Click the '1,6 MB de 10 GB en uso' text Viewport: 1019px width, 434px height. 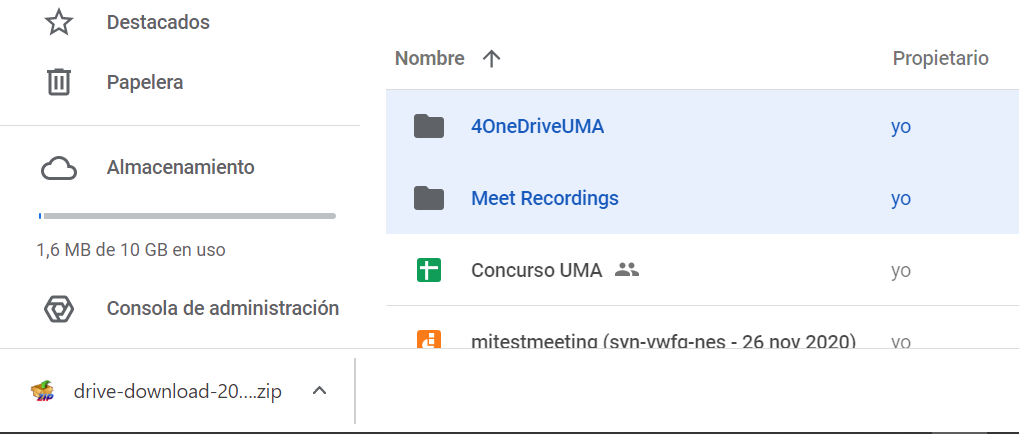[x=131, y=249]
